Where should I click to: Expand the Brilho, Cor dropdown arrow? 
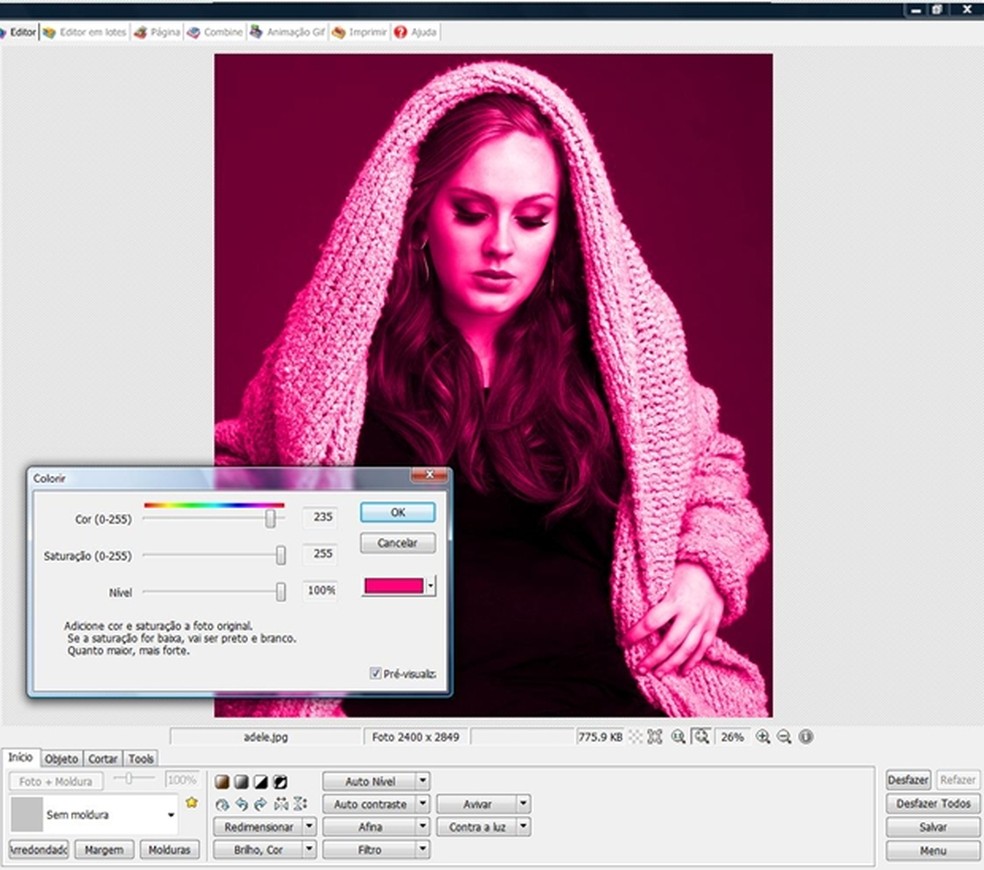click(309, 849)
